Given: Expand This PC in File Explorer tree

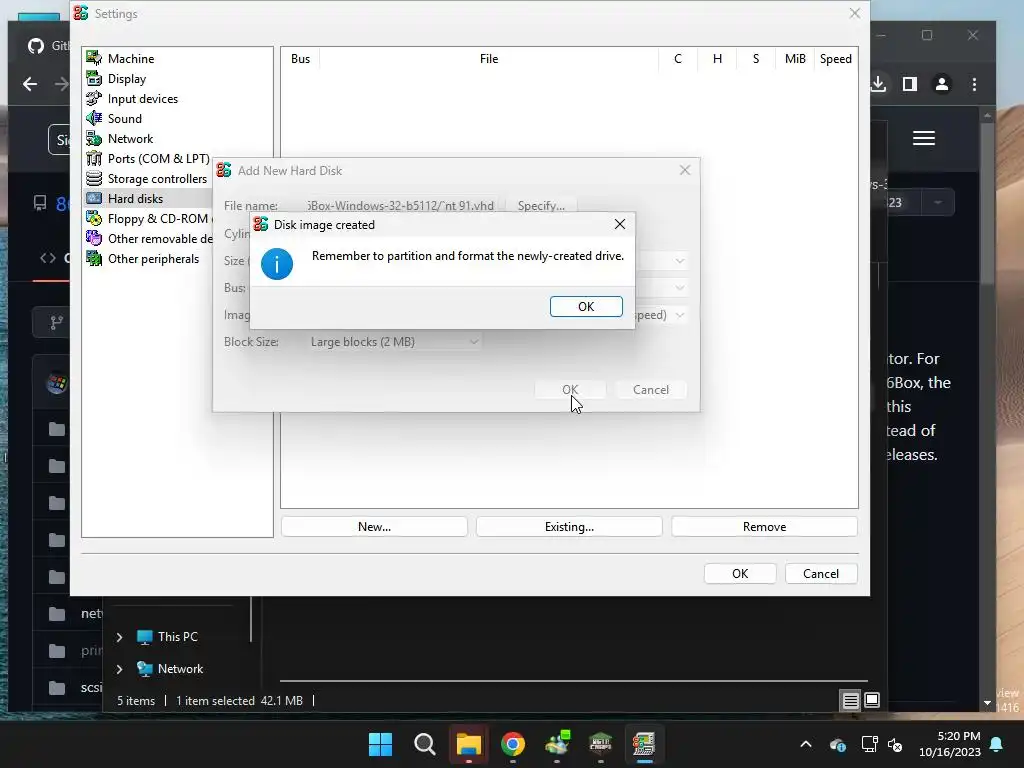Looking at the screenshot, I should pos(119,637).
